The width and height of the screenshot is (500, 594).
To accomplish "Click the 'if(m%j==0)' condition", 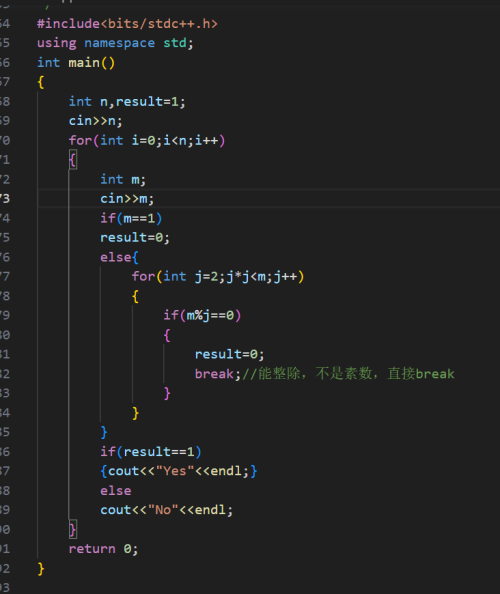I will tap(202, 315).
